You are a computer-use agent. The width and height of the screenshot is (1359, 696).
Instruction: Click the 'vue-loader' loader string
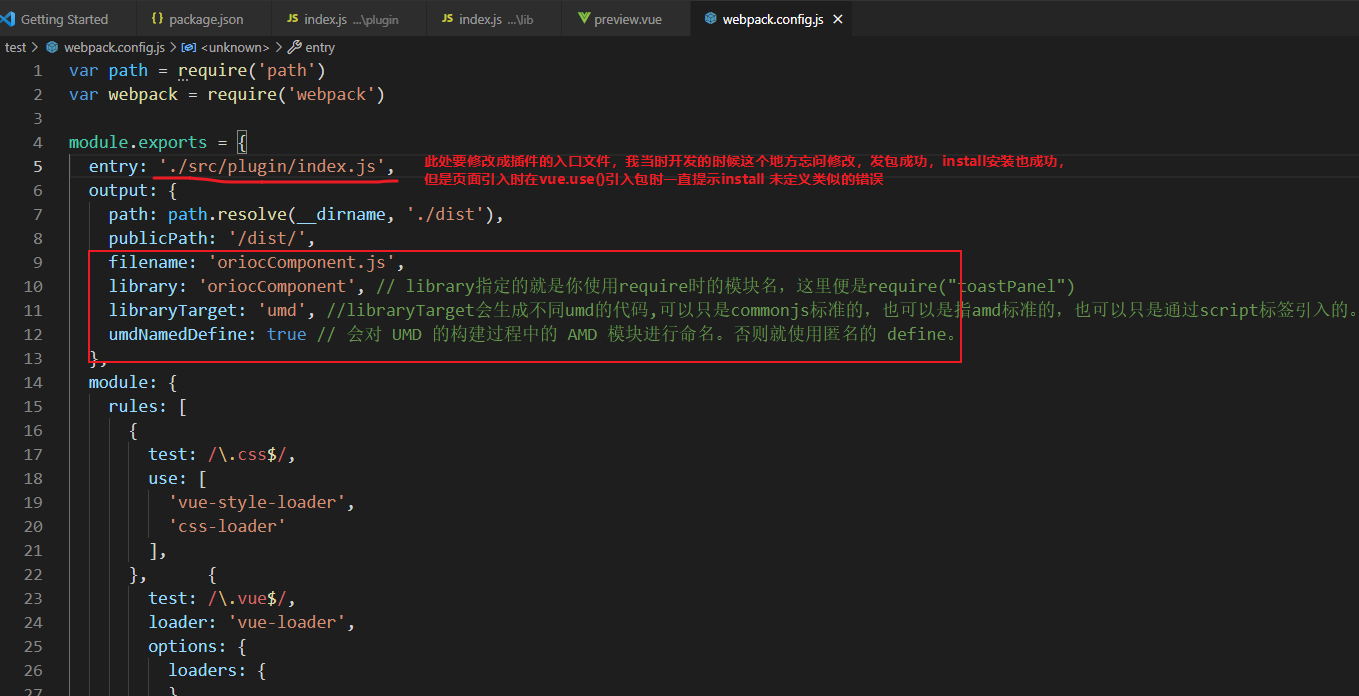(x=287, y=623)
